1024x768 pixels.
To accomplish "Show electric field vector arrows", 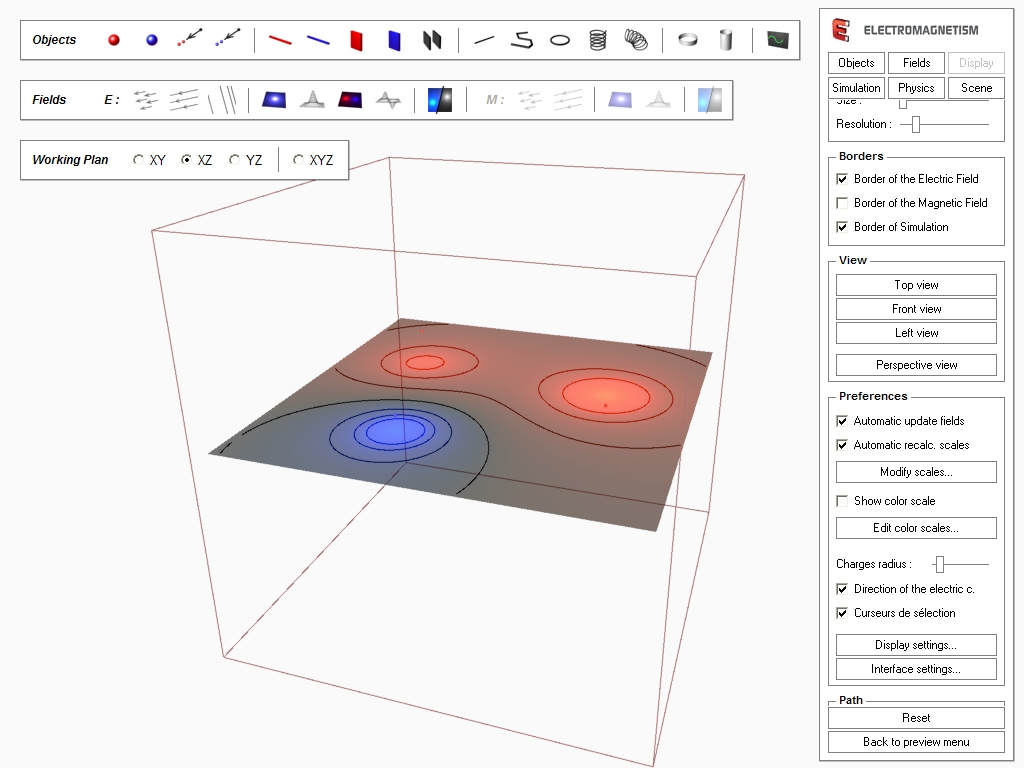I will (146, 100).
